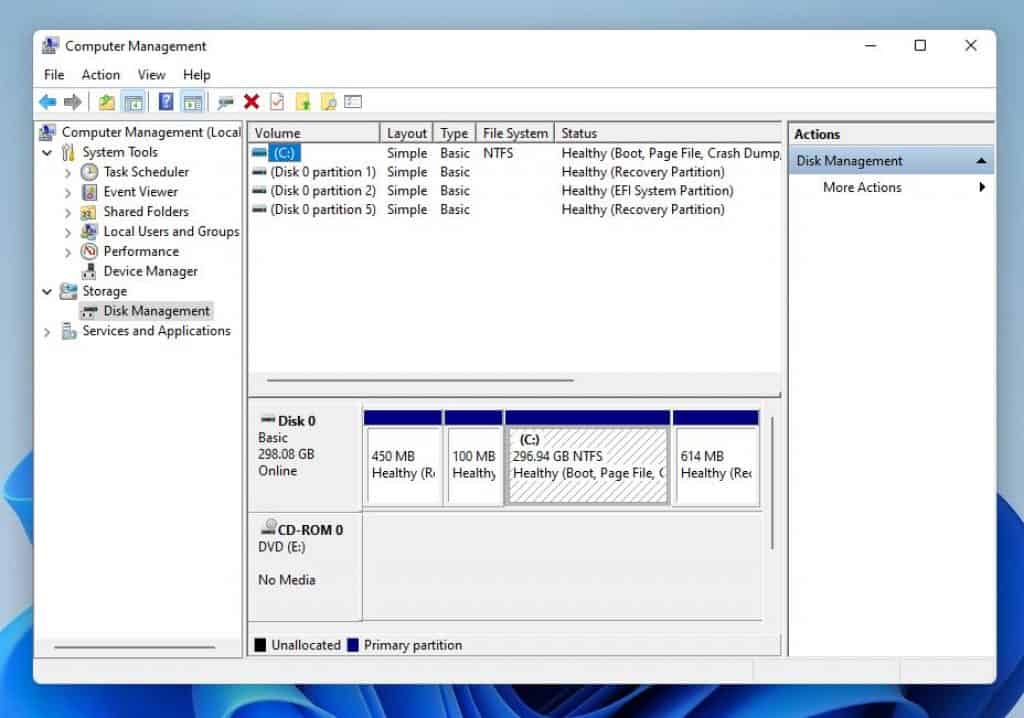Sort by the File System column header

515,133
